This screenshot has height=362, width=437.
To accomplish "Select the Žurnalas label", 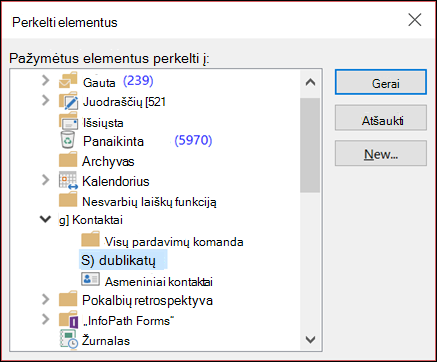I will pyautogui.click(x=106, y=341).
